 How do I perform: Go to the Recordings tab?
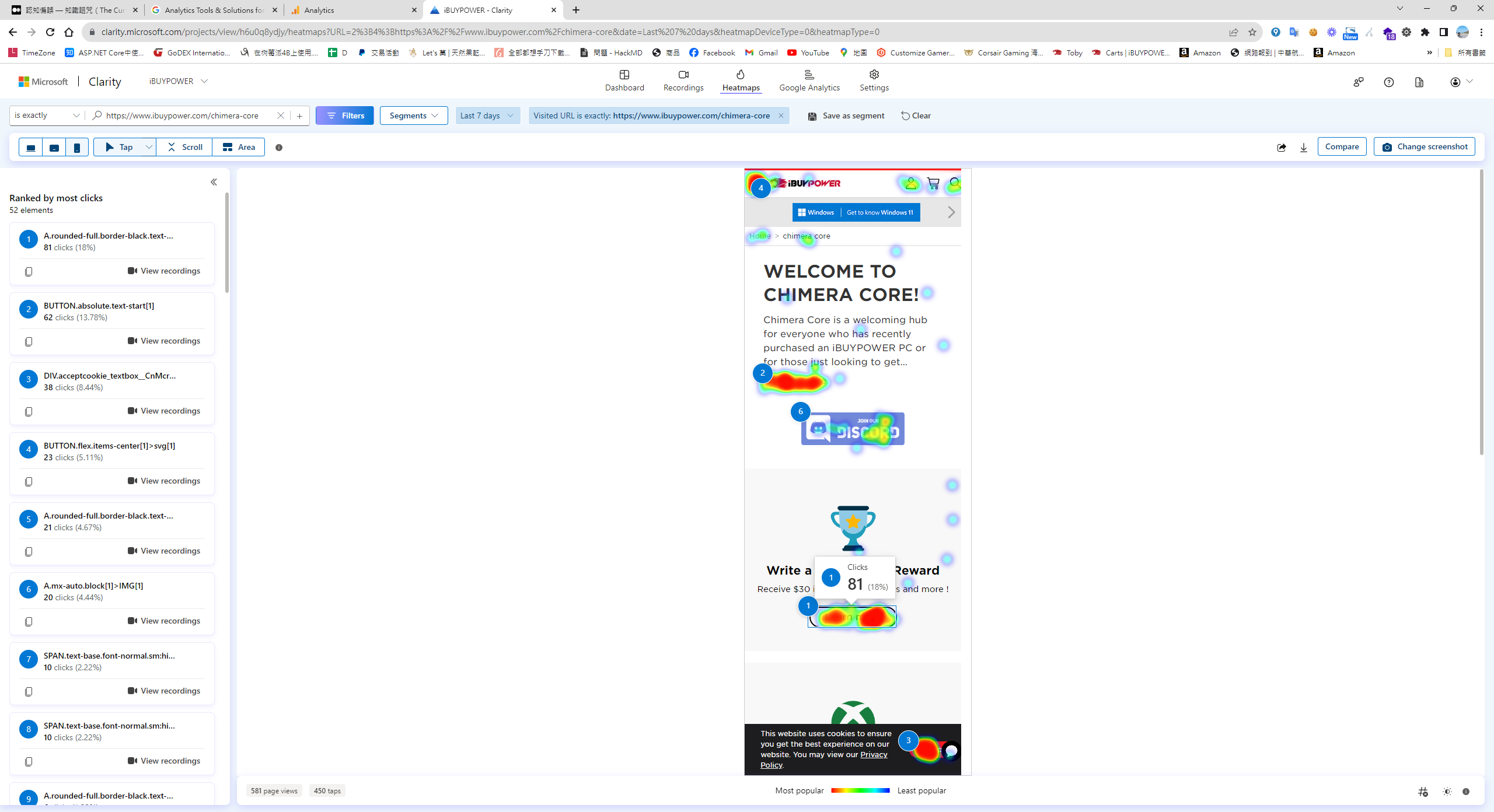coord(683,80)
